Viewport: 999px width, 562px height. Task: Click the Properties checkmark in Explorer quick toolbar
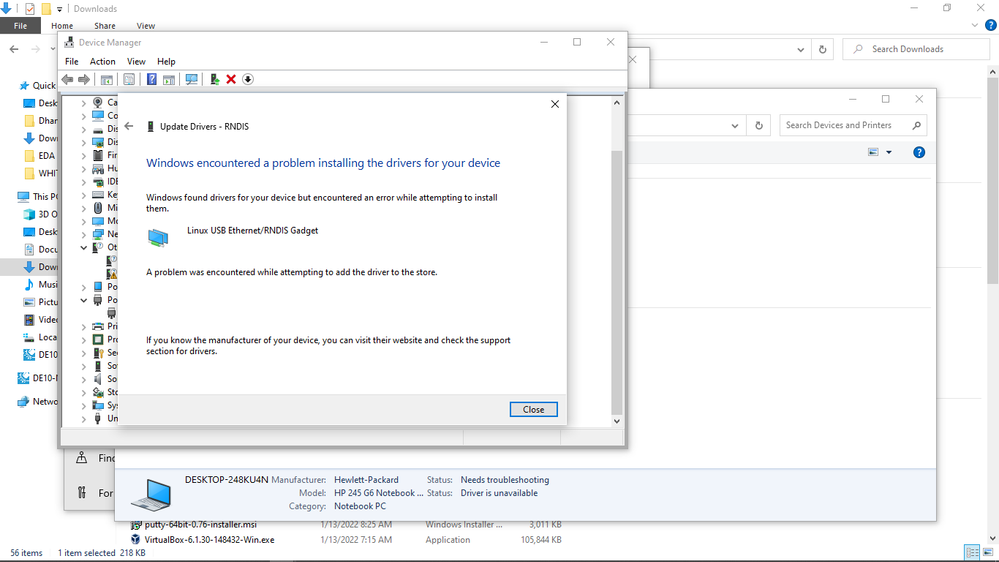(x=30, y=9)
